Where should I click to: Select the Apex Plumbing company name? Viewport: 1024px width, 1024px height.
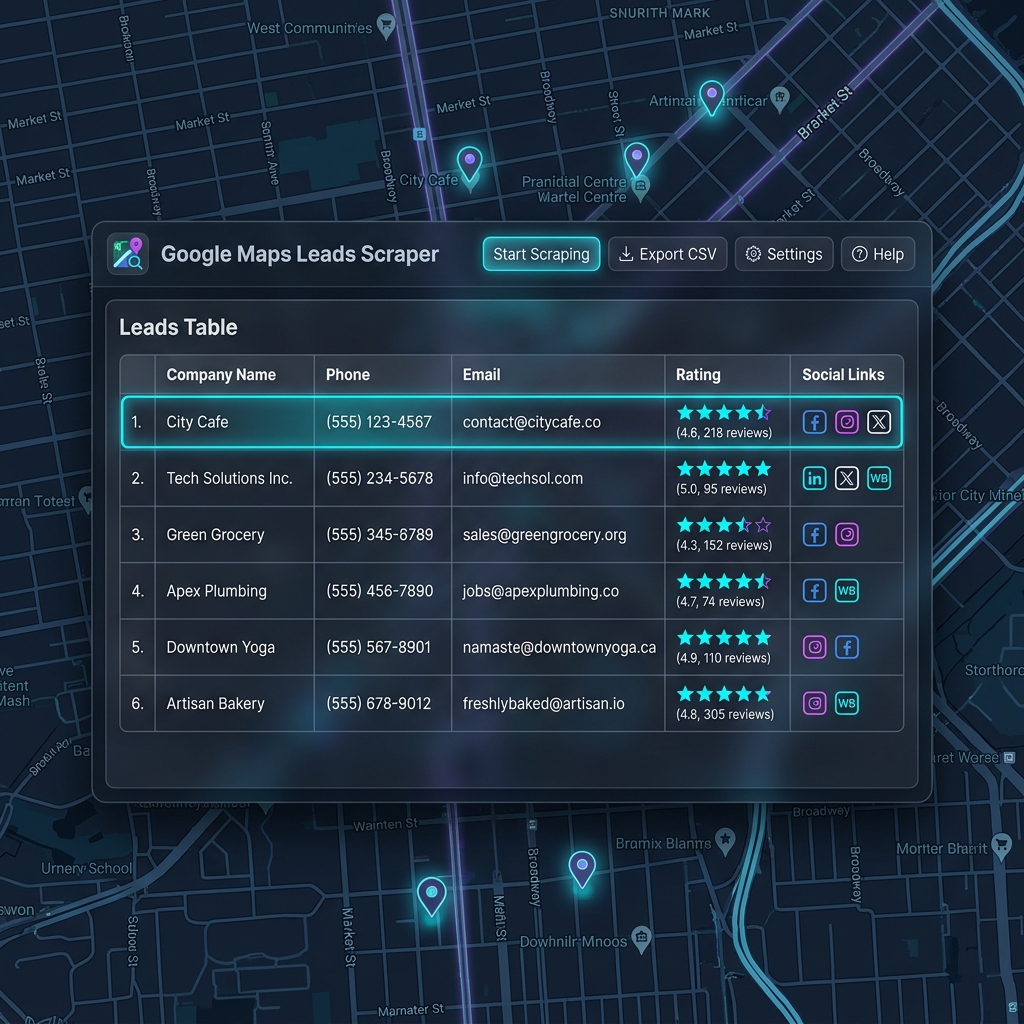[216, 591]
